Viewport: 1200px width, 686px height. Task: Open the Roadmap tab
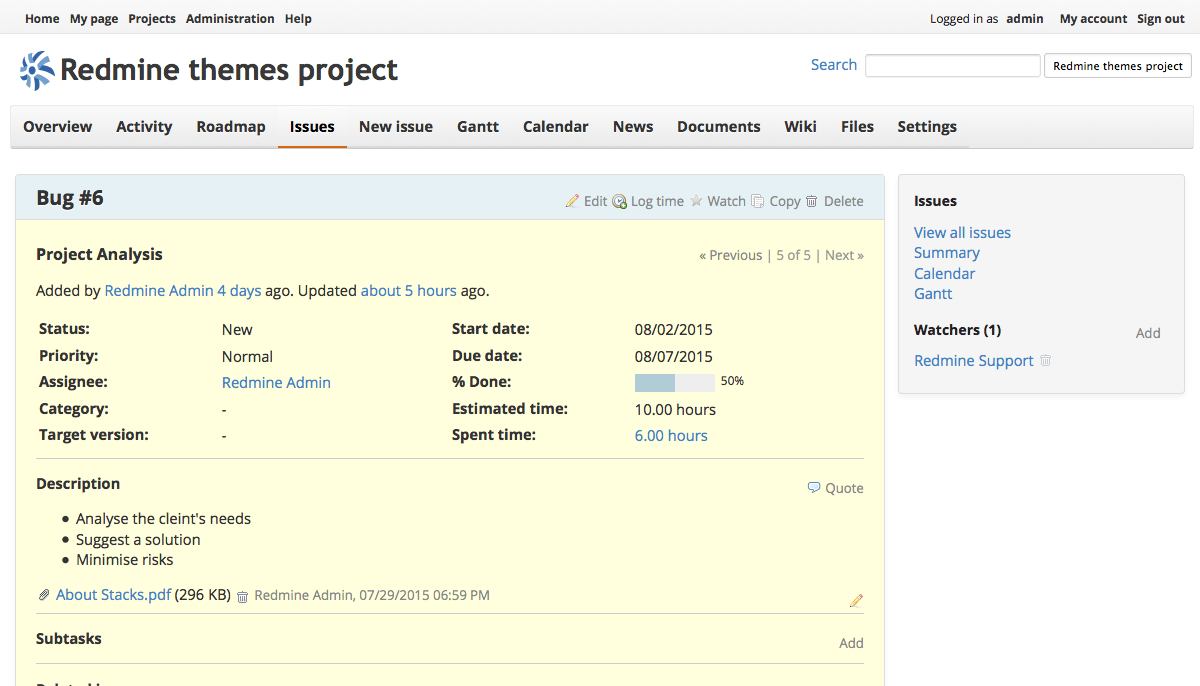[231, 127]
